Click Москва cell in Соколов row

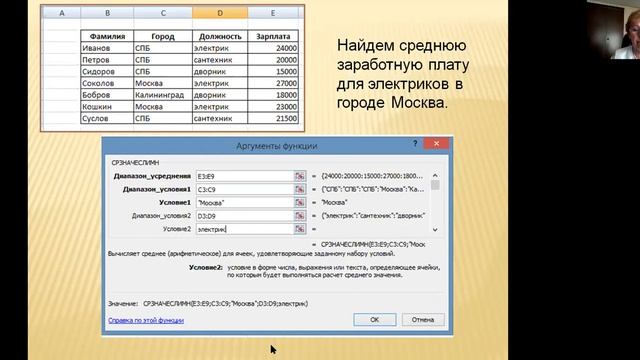[x=163, y=83]
